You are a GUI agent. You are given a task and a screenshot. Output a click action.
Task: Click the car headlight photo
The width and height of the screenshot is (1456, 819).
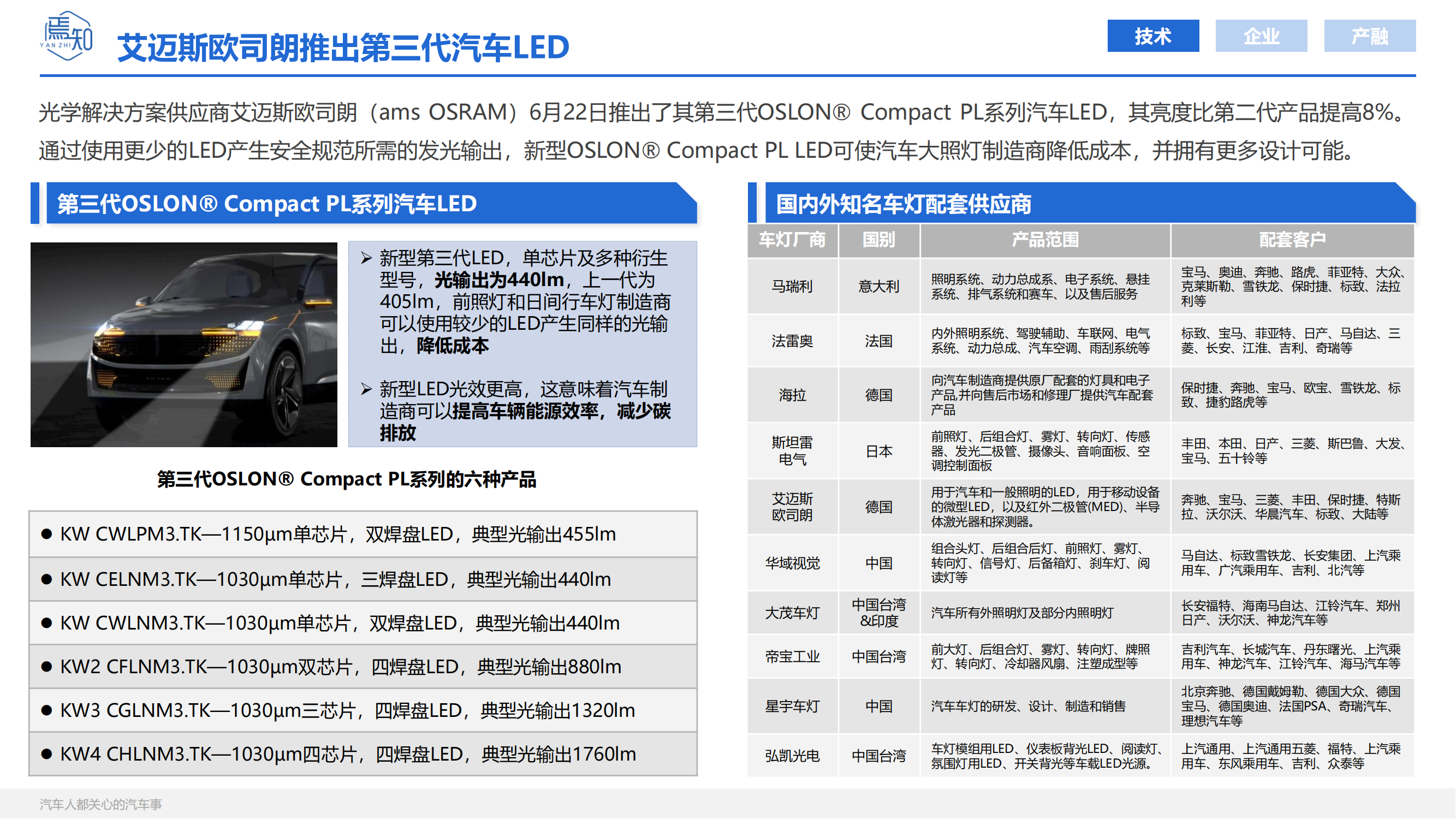[x=183, y=345]
